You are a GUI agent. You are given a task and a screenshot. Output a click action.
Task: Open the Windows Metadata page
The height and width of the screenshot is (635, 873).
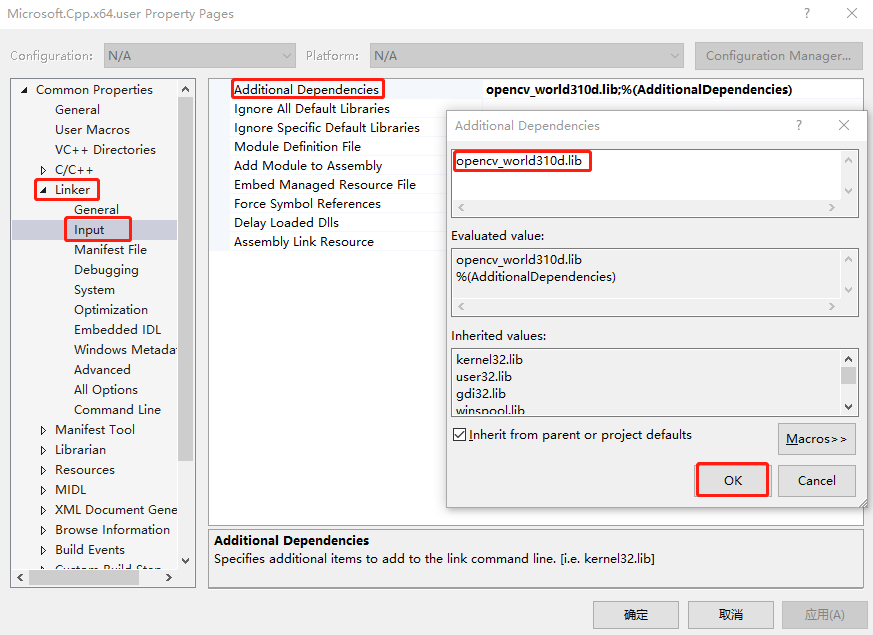click(x=125, y=350)
